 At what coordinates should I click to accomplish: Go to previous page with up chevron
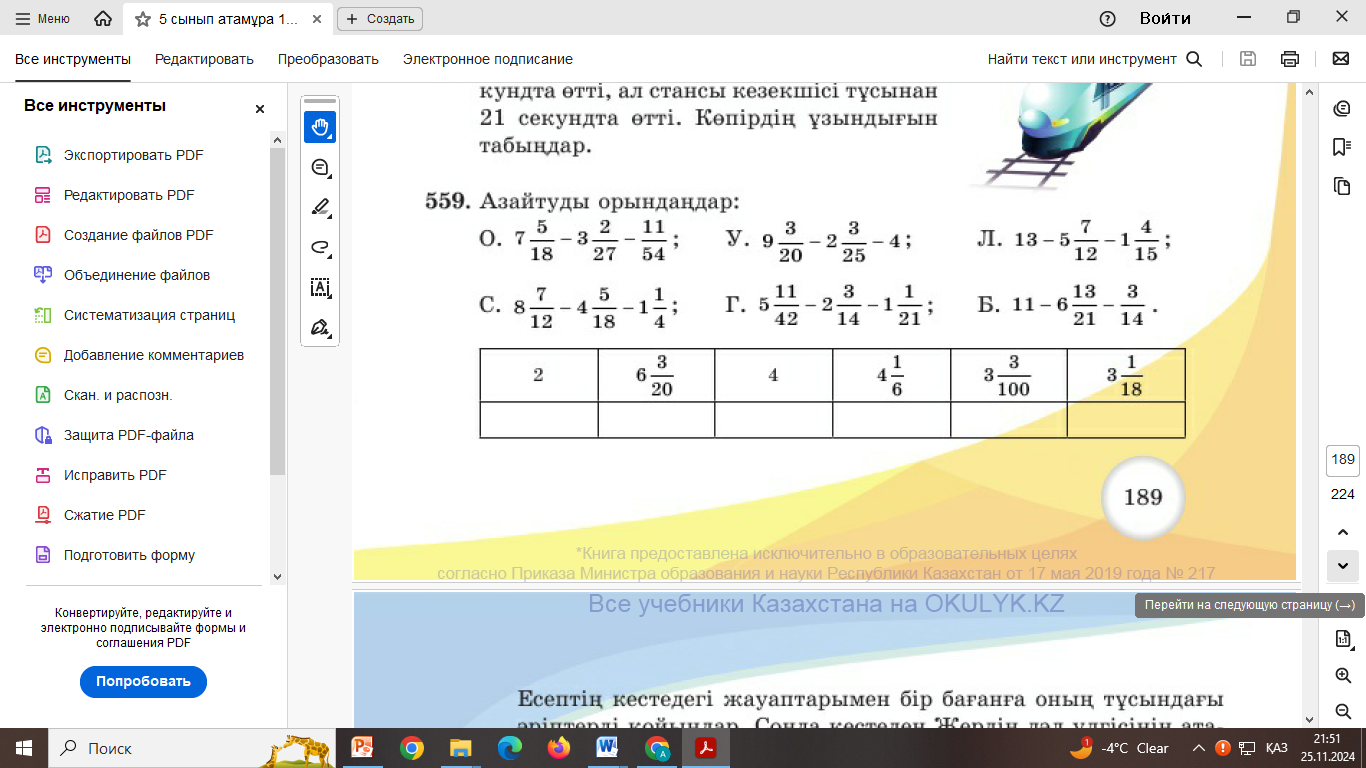(x=1342, y=531)
